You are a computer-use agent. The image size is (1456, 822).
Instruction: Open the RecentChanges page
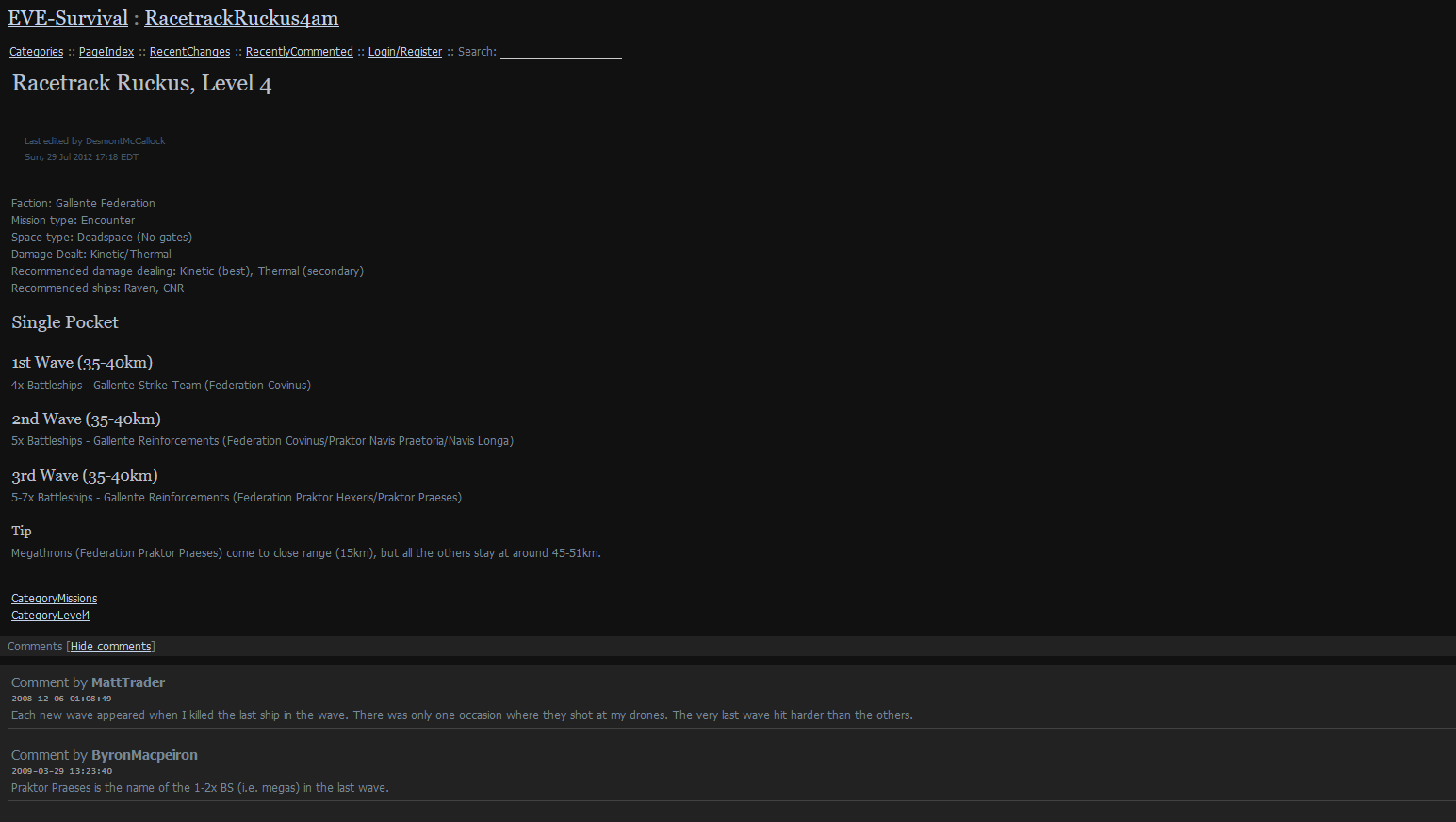(189, 52)
